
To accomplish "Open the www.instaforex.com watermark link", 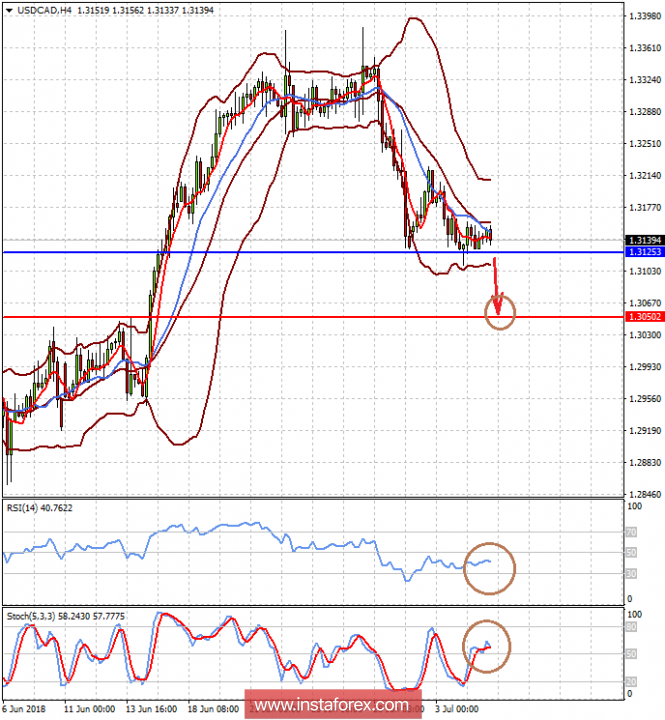I will pyautogui.click(x=332, y=706).
